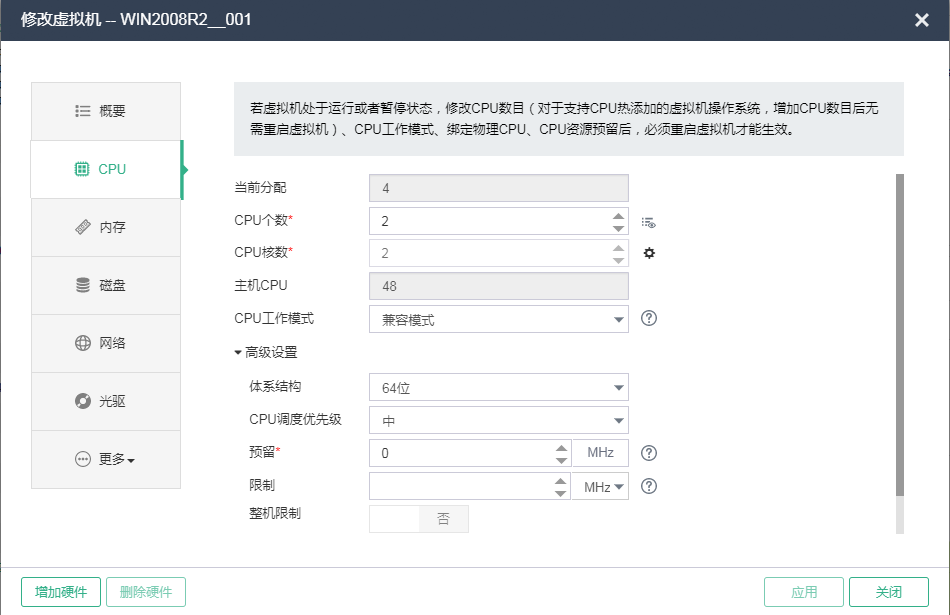Open the 磁盘 disk tab

[x=106, y=285]
